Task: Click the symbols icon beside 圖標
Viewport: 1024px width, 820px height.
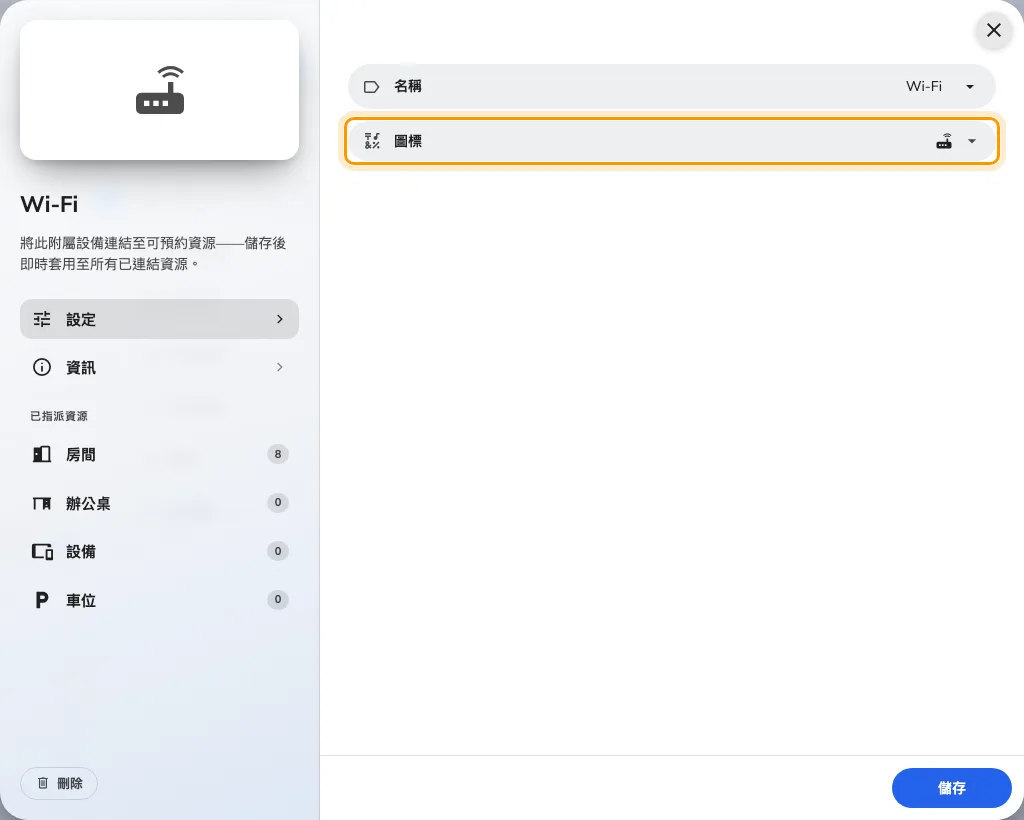Action: (x=372, y=141)
